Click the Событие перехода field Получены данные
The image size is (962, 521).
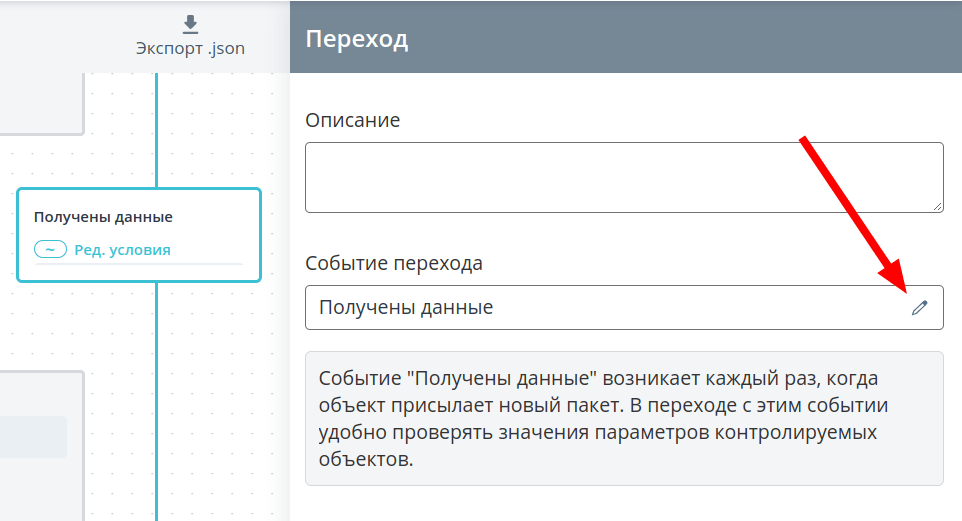624,307
